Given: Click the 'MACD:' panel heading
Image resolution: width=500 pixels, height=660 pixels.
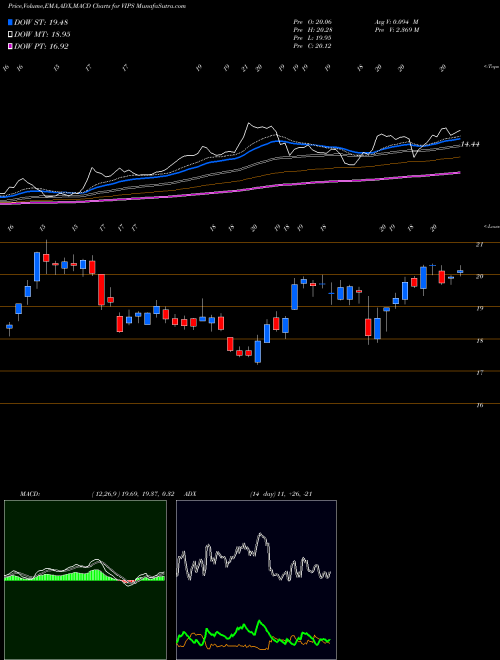Looking at the screenshot, I should tap(30, 494).
